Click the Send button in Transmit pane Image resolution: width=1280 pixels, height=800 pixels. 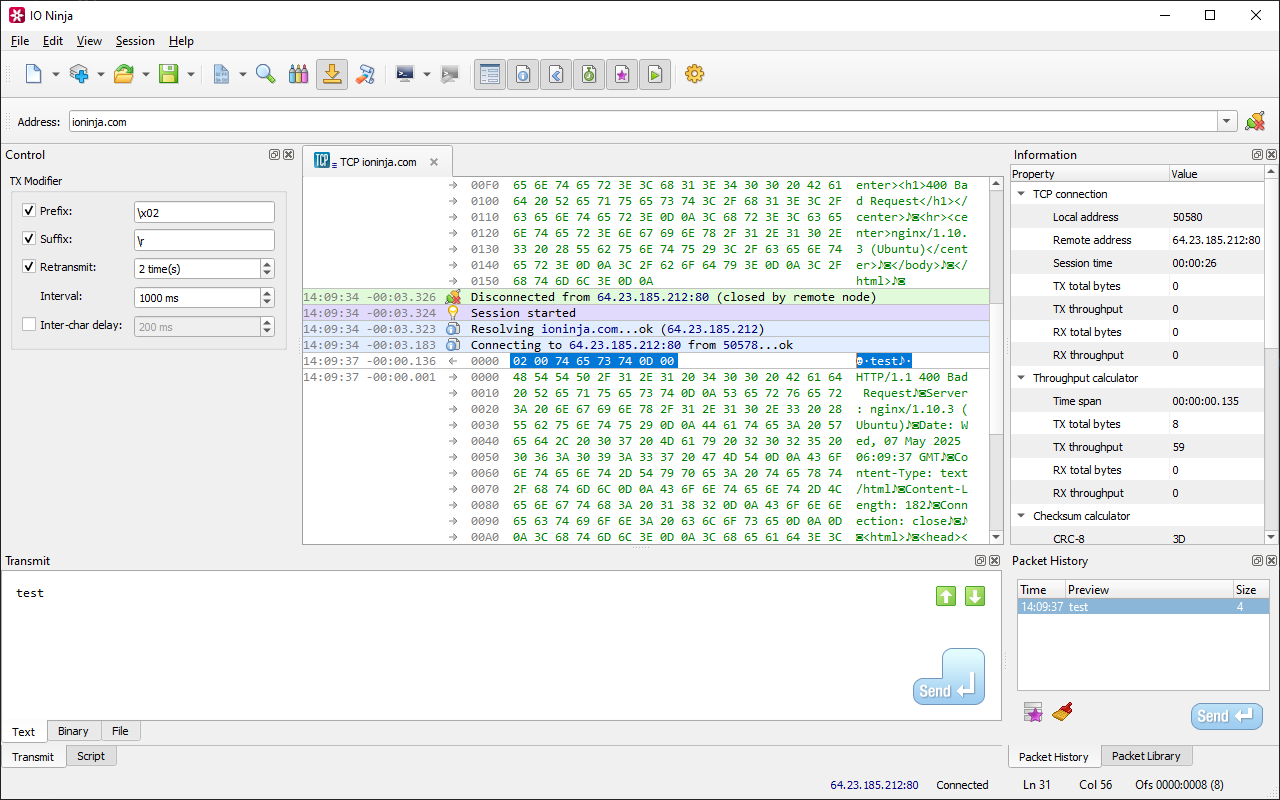(949, 678)
